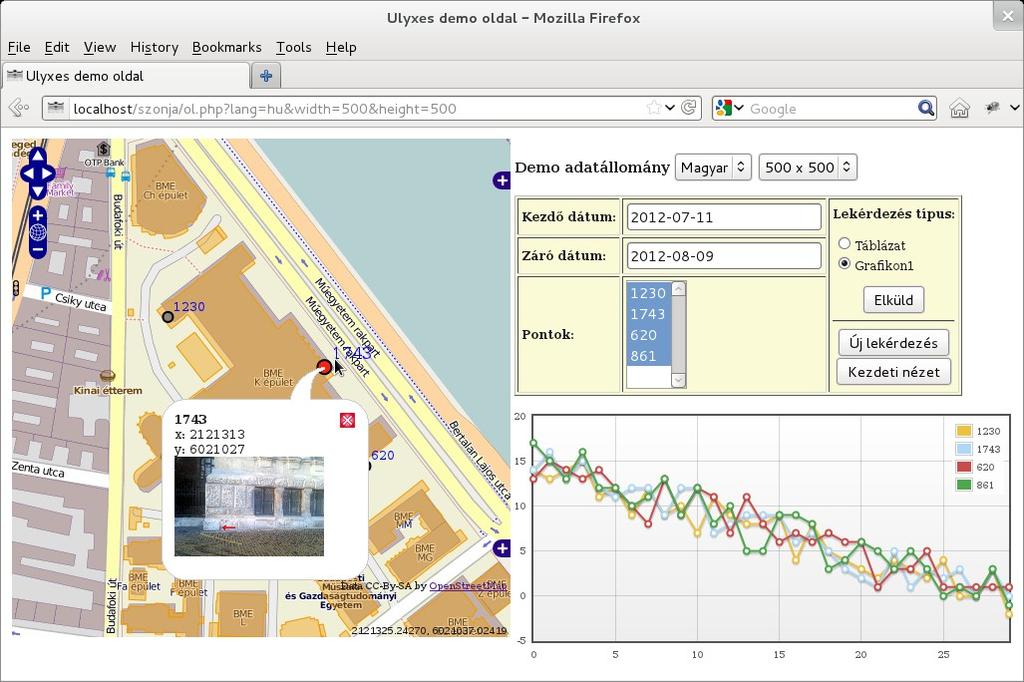
Task: Close the Firefox window
Action: (x=1008, y=17)
